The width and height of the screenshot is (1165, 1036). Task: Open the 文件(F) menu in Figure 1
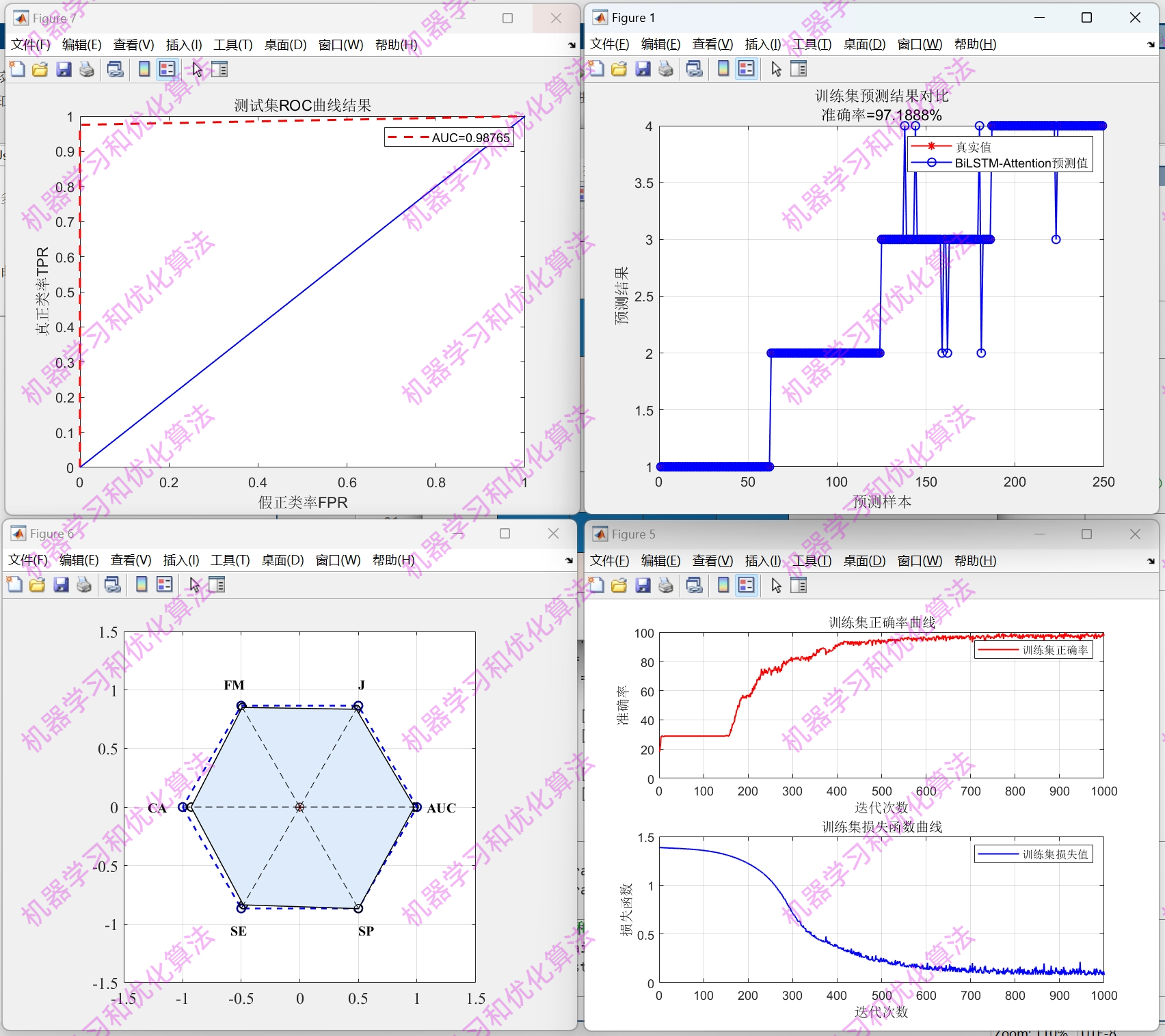[607, 44]
